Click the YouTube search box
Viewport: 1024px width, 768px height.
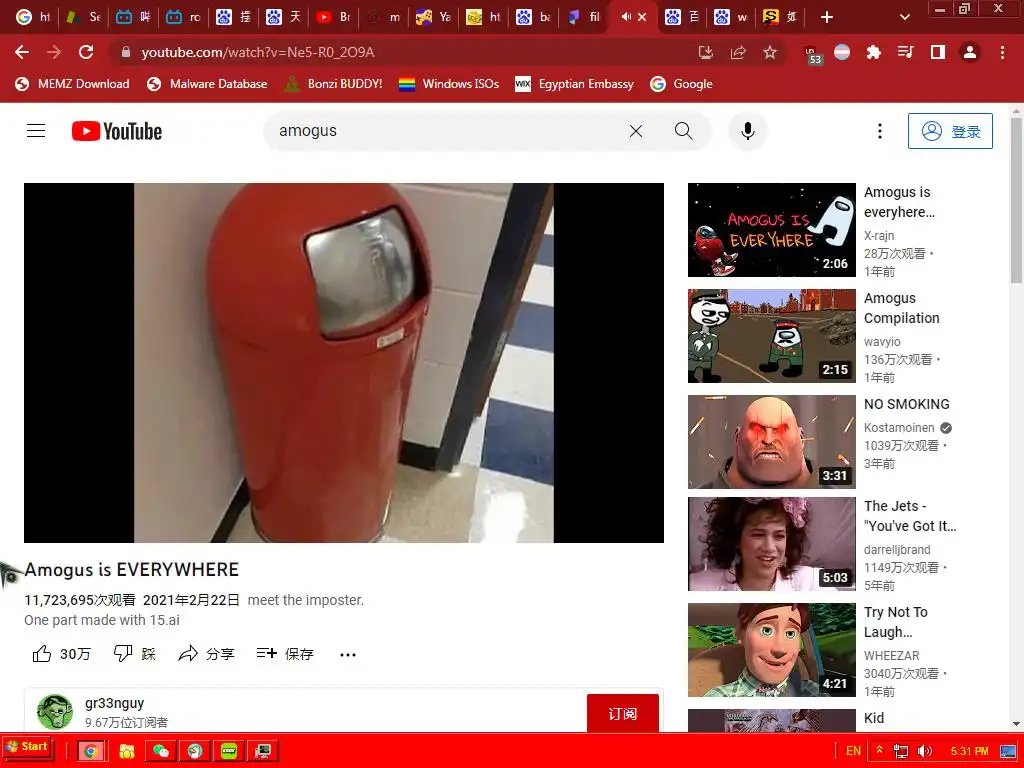tap(451, 131)
